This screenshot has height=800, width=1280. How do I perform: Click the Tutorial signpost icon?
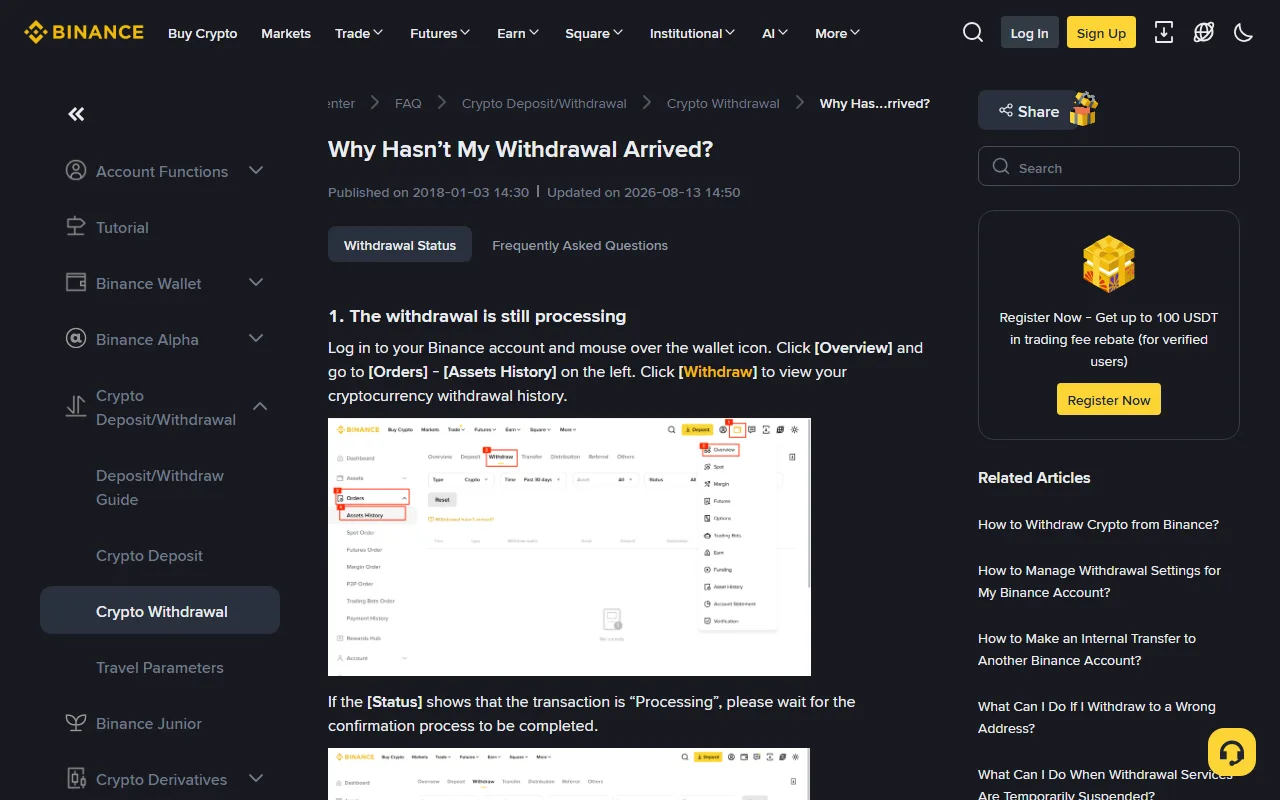coord(76,227)
